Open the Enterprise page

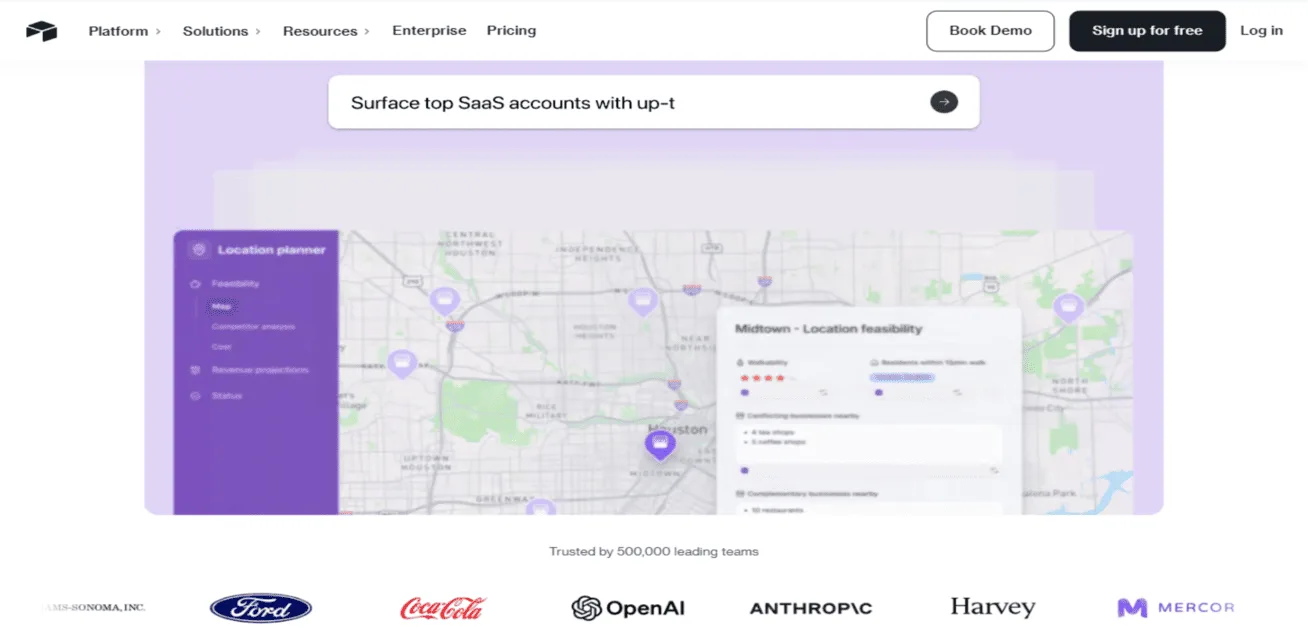[429, 31]
